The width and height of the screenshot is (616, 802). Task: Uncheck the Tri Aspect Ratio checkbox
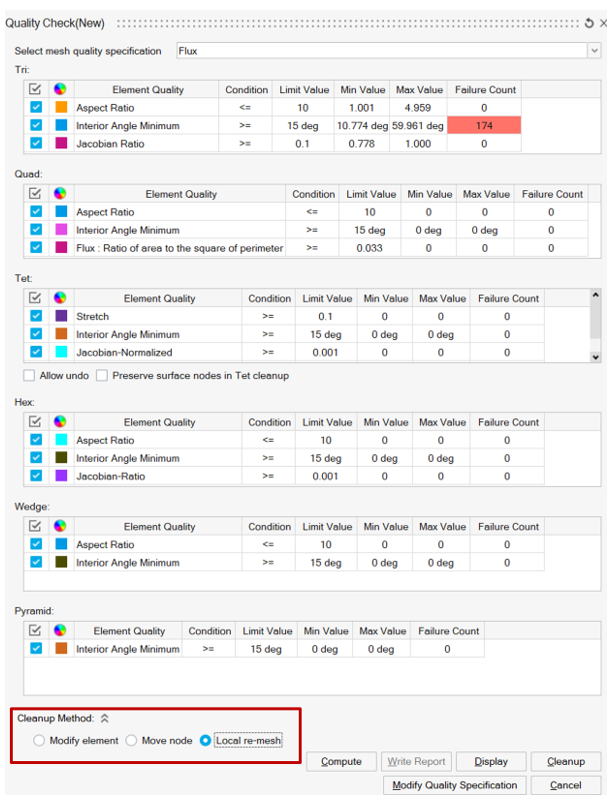click(36, 108)
